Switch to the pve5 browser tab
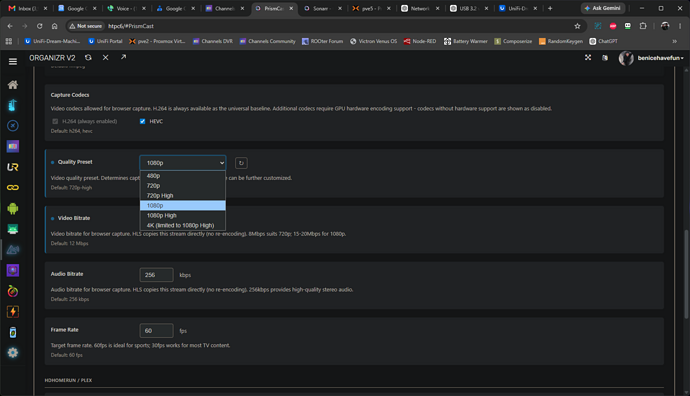Viewport: 690px width, 396px height. pos(371,8)
